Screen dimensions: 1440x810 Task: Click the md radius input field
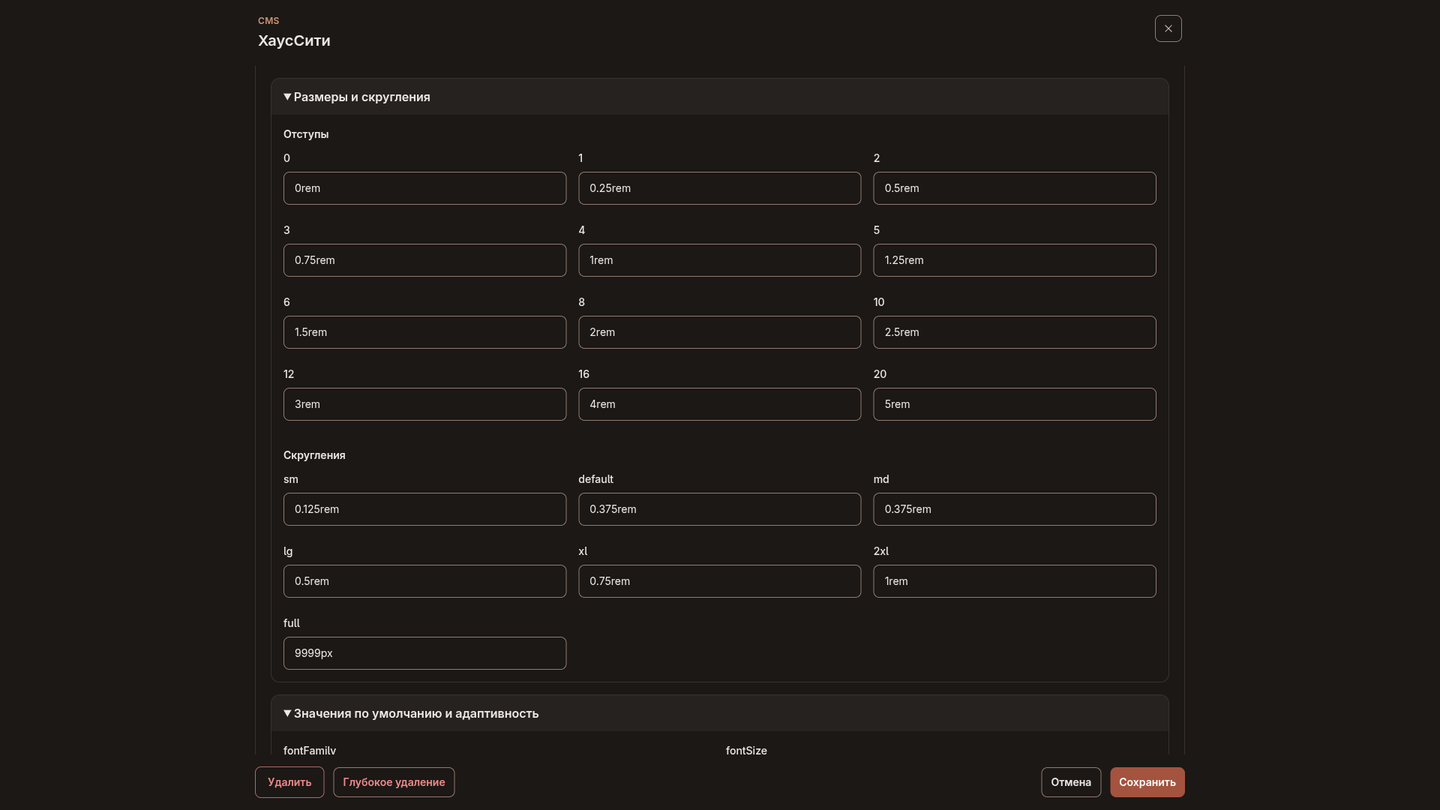click(1015, 509)
